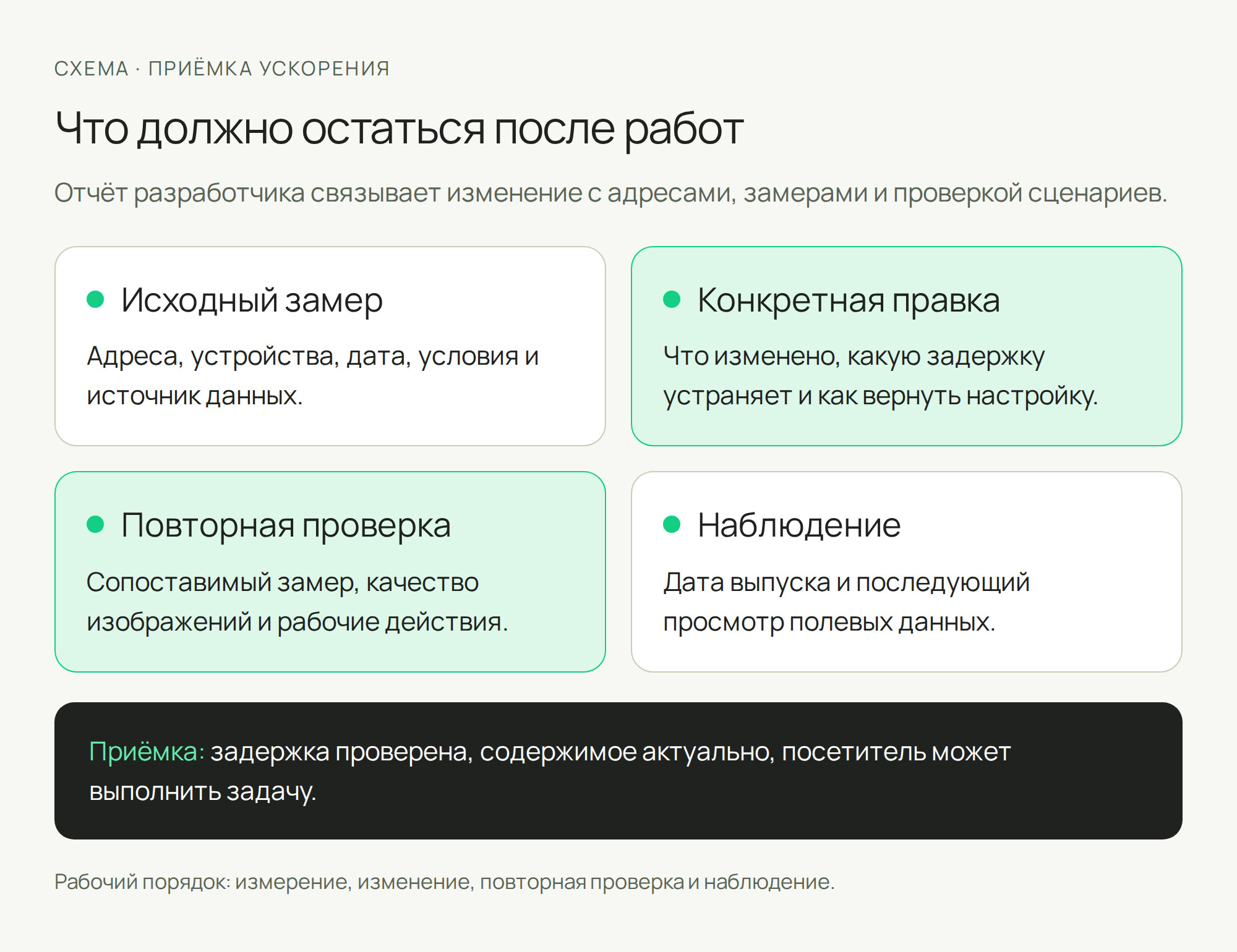This screenshot has width=1237, height=952.
Task: Click the card title Исходный замер
Action: pos(252,300)
